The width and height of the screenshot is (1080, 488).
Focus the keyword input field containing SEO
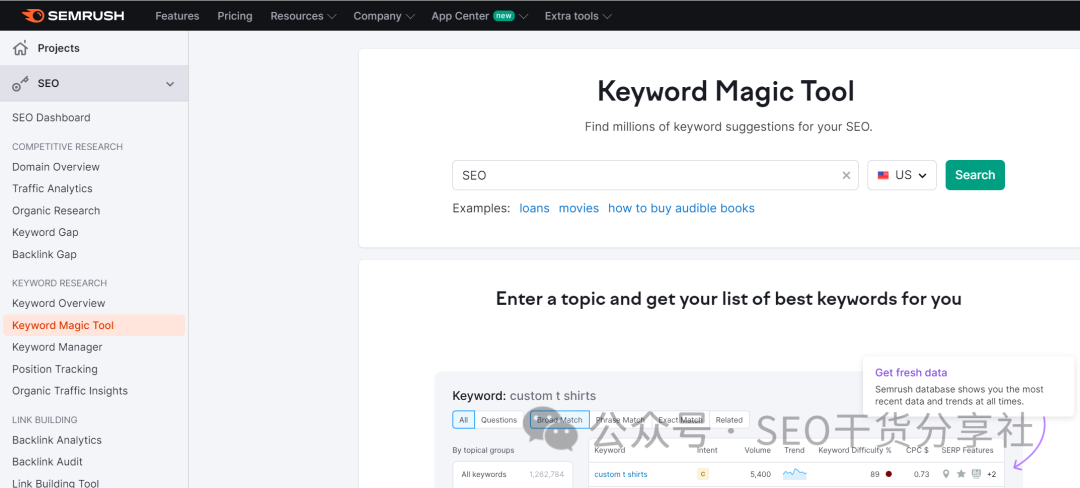click(x=655, y=176)
